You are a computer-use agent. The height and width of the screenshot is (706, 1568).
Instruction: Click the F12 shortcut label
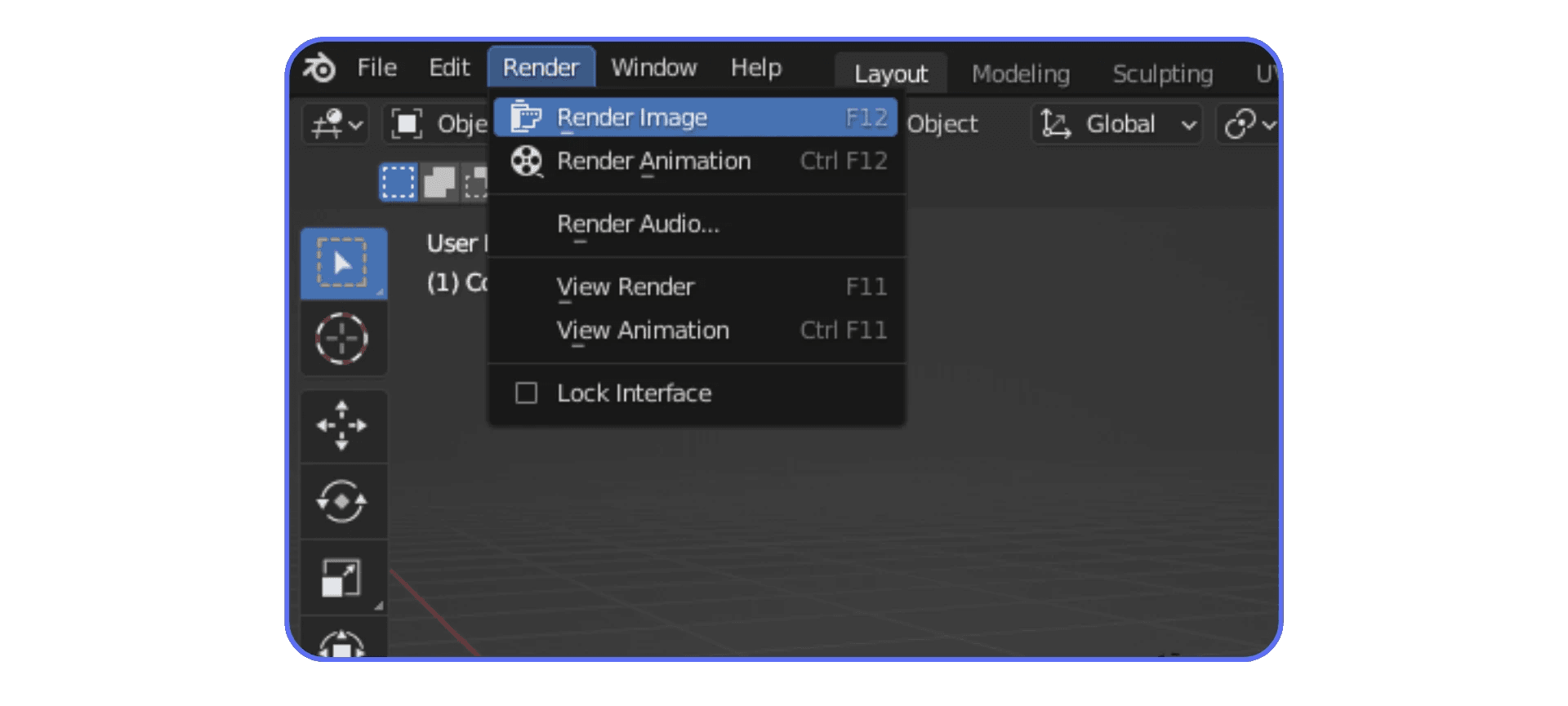[x=866, y=118]
